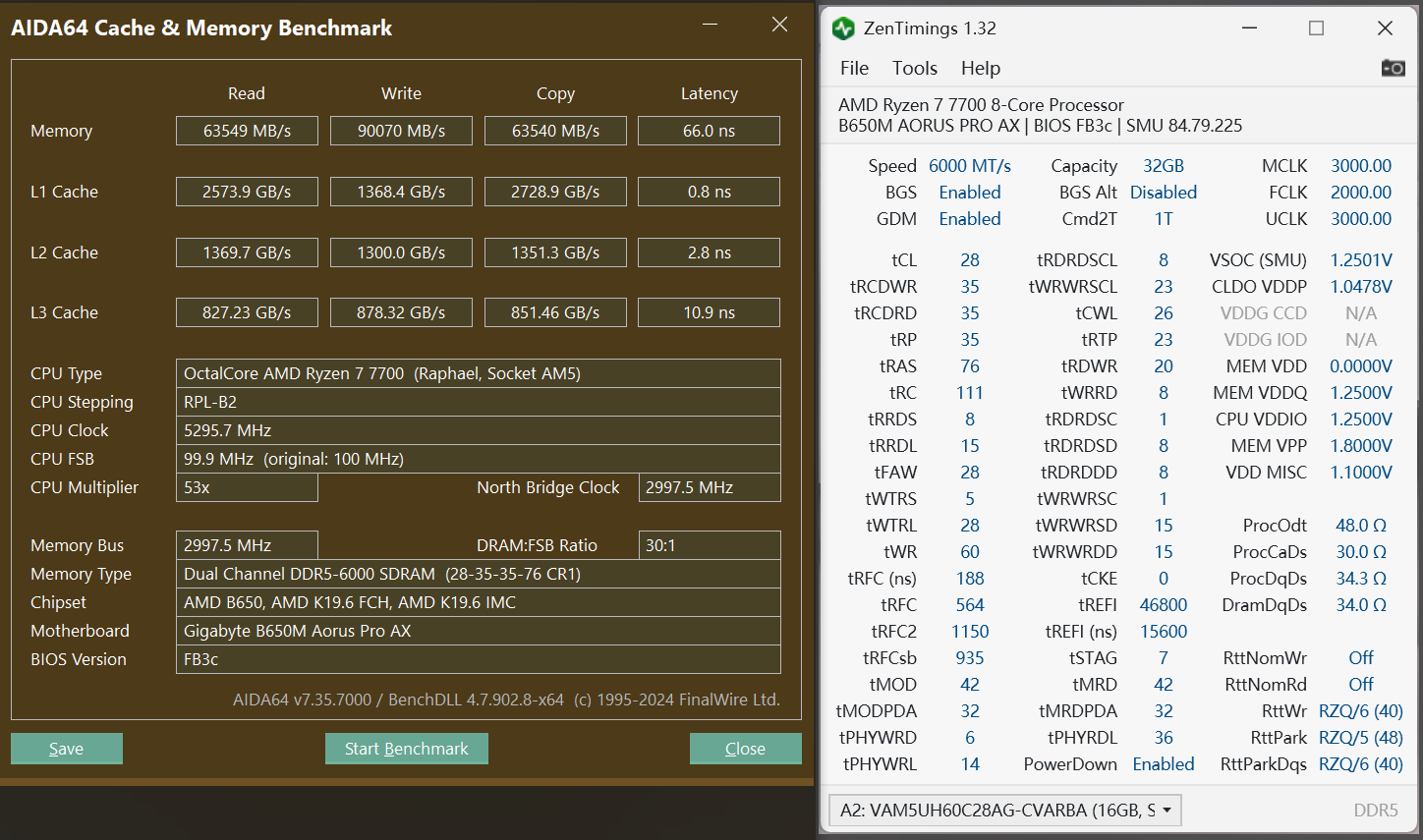Image resolution: width=1423 pixels, height=840 pixels.
Task: Click the ZenTimings screenshot camera icon
Action: tap(1393, 68)
